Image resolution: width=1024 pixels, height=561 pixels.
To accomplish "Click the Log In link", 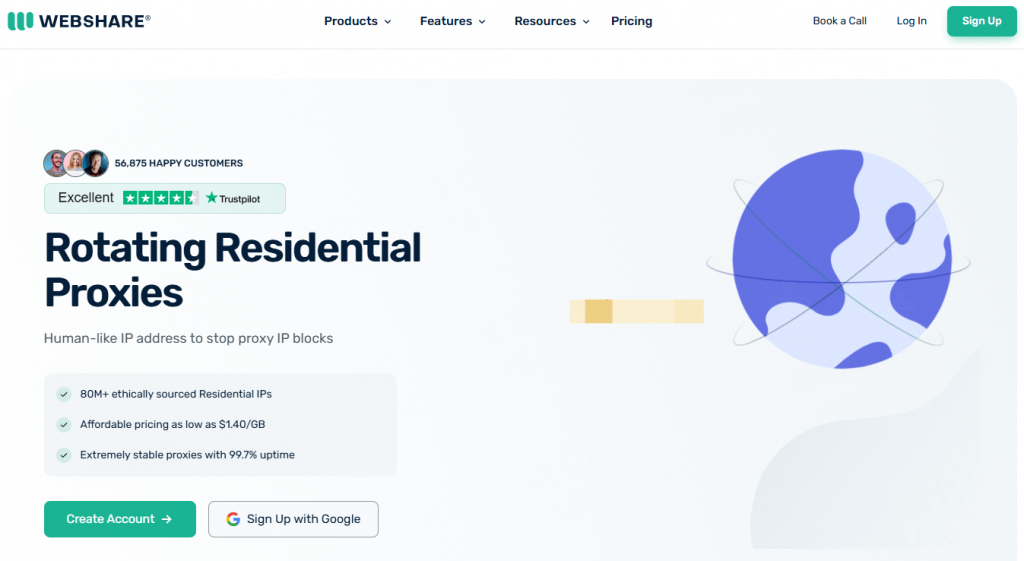I will 911,21.
